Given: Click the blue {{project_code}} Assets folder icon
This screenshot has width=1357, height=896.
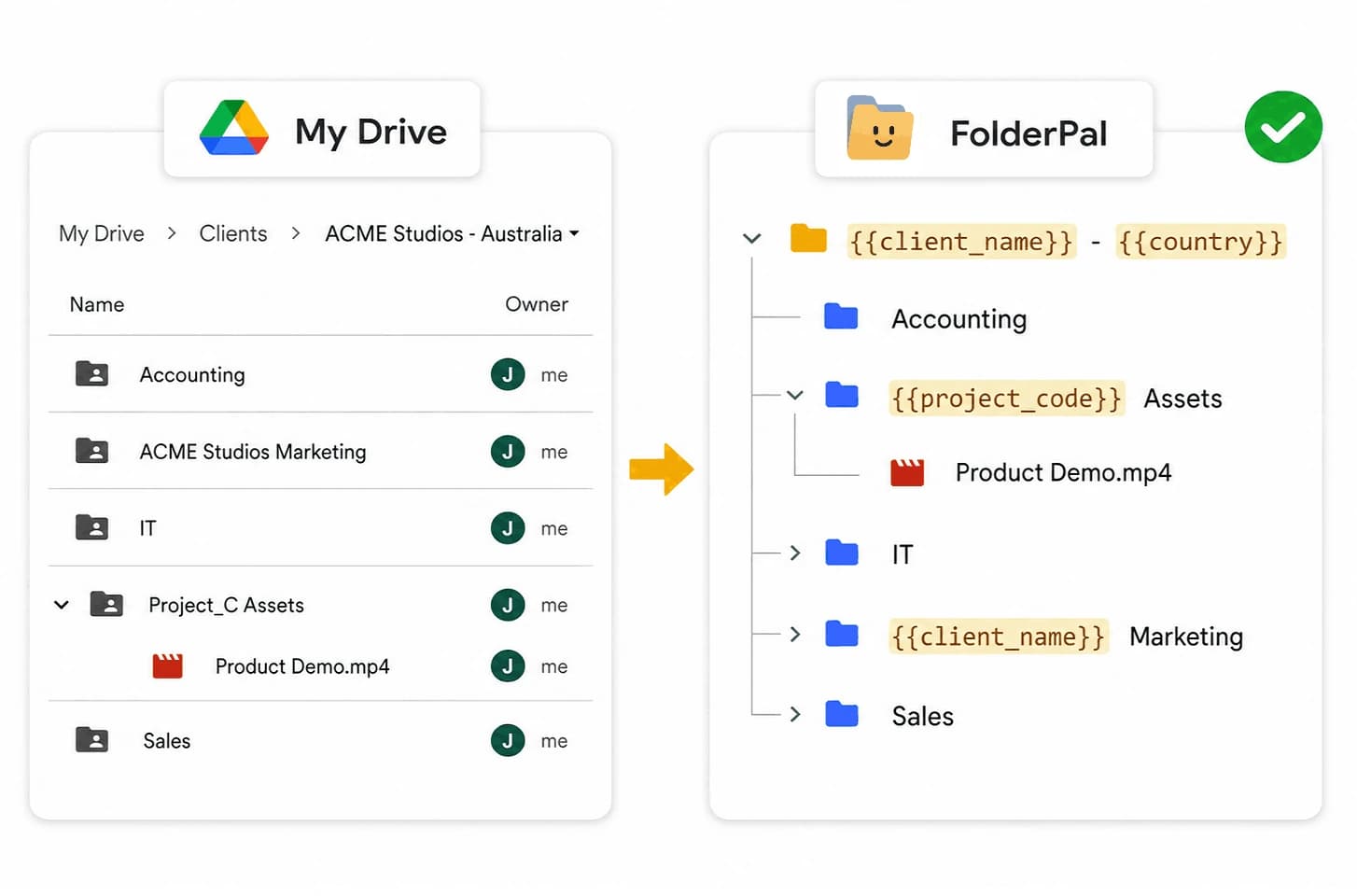Looking at the screenshot, I should [x=842, y=395].
